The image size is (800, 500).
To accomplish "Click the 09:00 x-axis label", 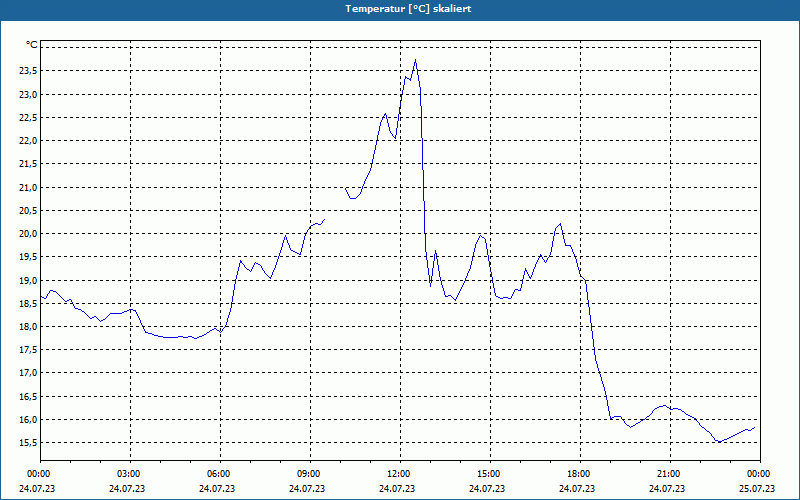I will pyautogui.click(x=310, y=474).
